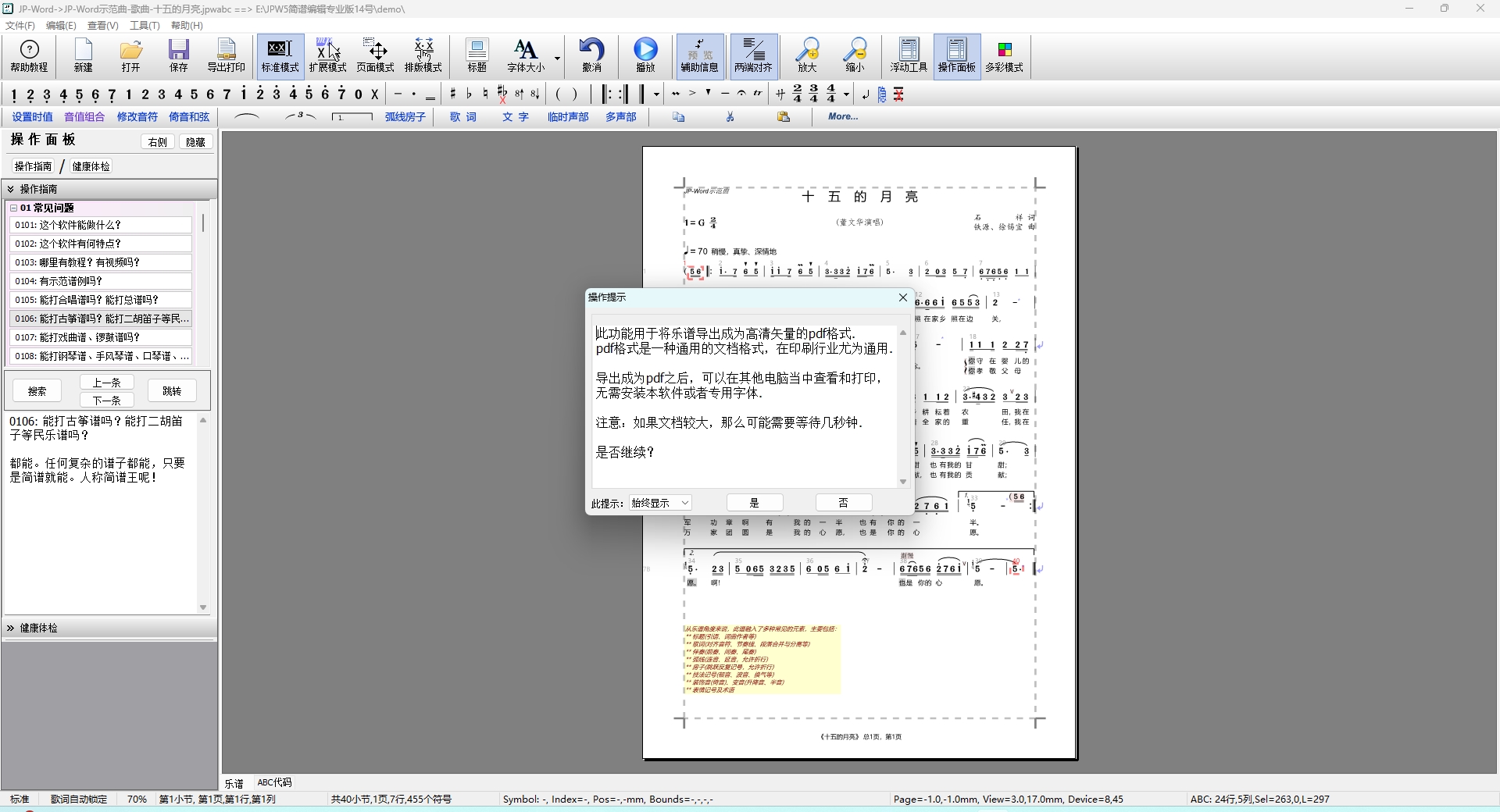This screenshot has width=1500, height=812.
Task: Save the score with 保存
Action: 179,55
